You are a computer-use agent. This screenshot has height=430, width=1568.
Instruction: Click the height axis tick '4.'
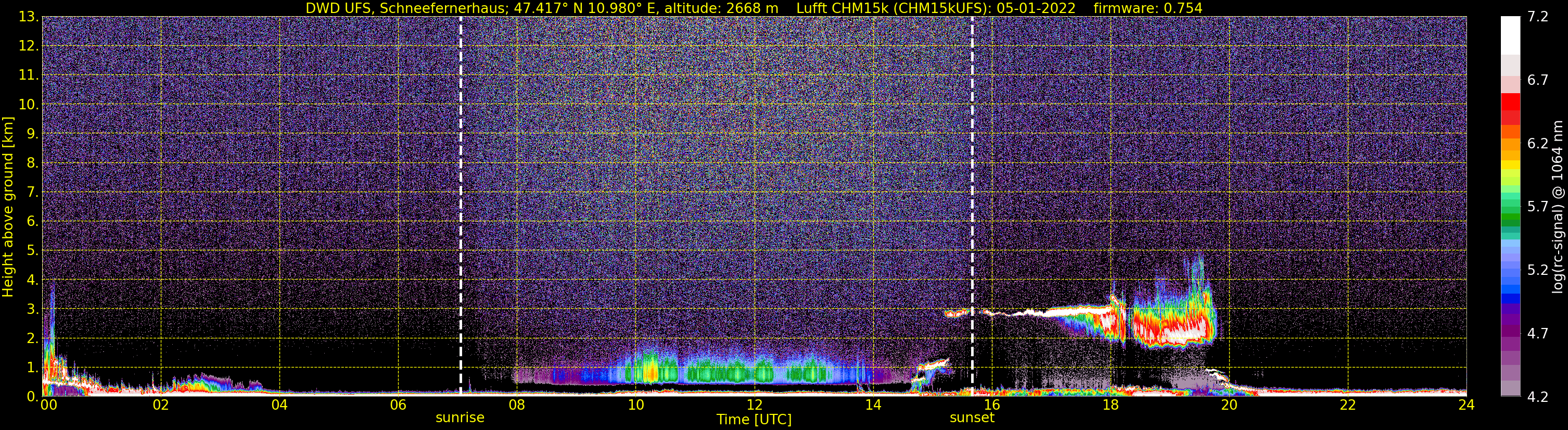32,280
